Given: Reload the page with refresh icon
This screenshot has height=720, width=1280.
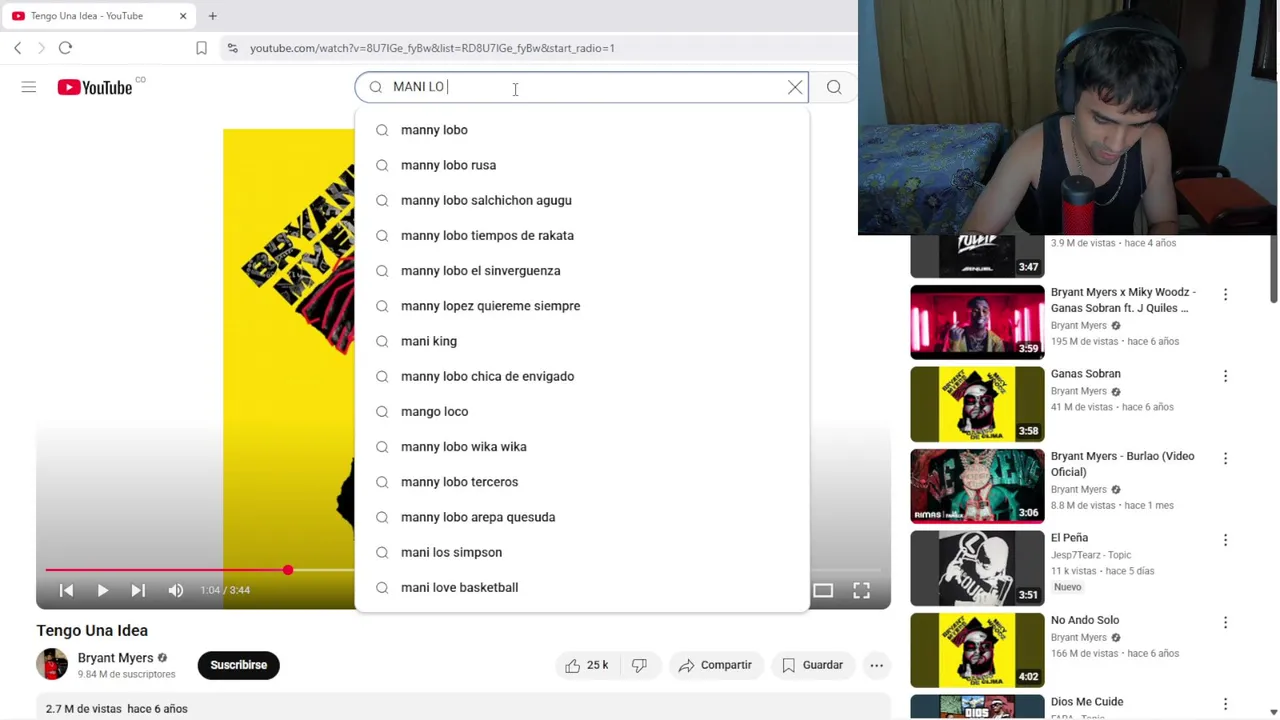Looking at the screenshot, I should click(x=65, y=48).
